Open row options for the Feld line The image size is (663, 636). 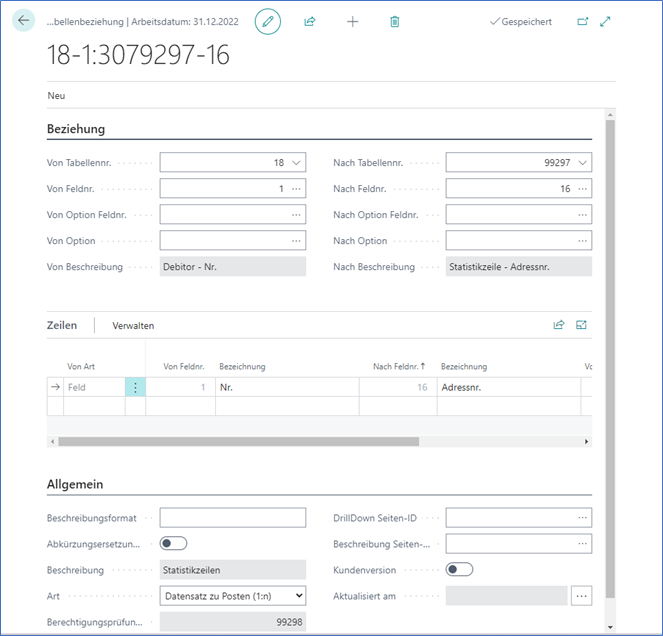click(135, 388)
